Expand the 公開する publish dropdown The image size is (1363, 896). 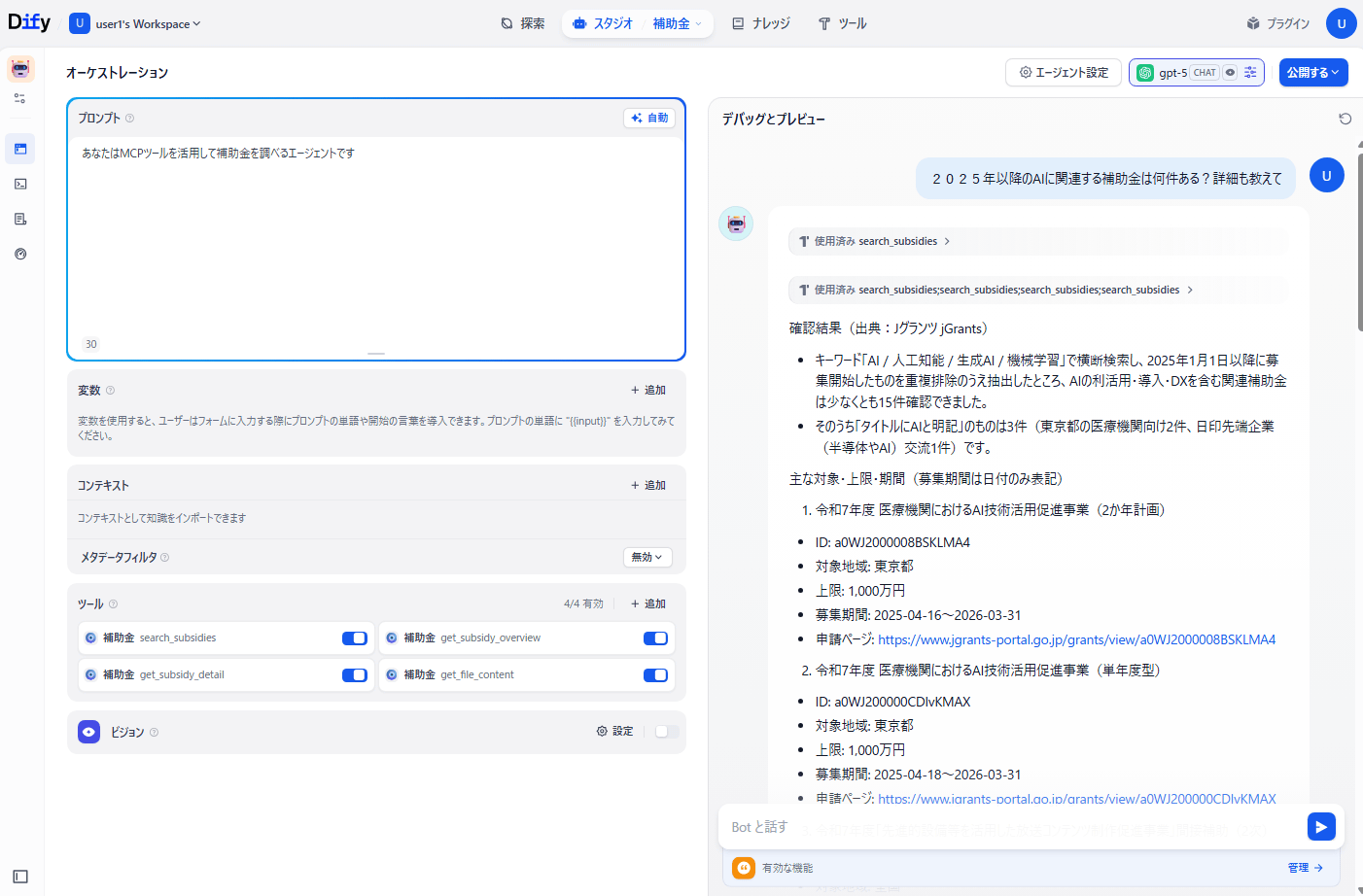1312,73
